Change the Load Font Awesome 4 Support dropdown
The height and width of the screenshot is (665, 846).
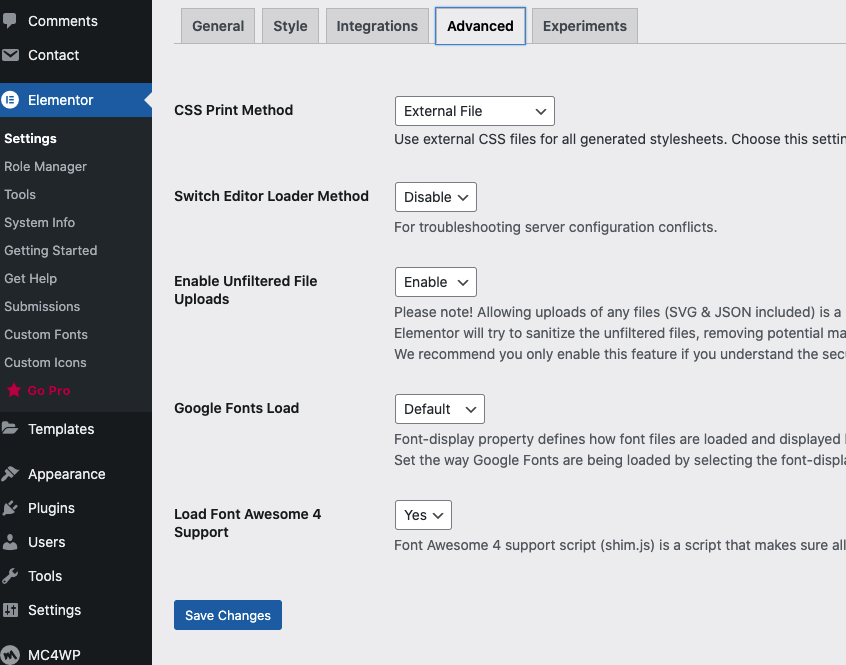pyautogui.click(x=423, y=515)
